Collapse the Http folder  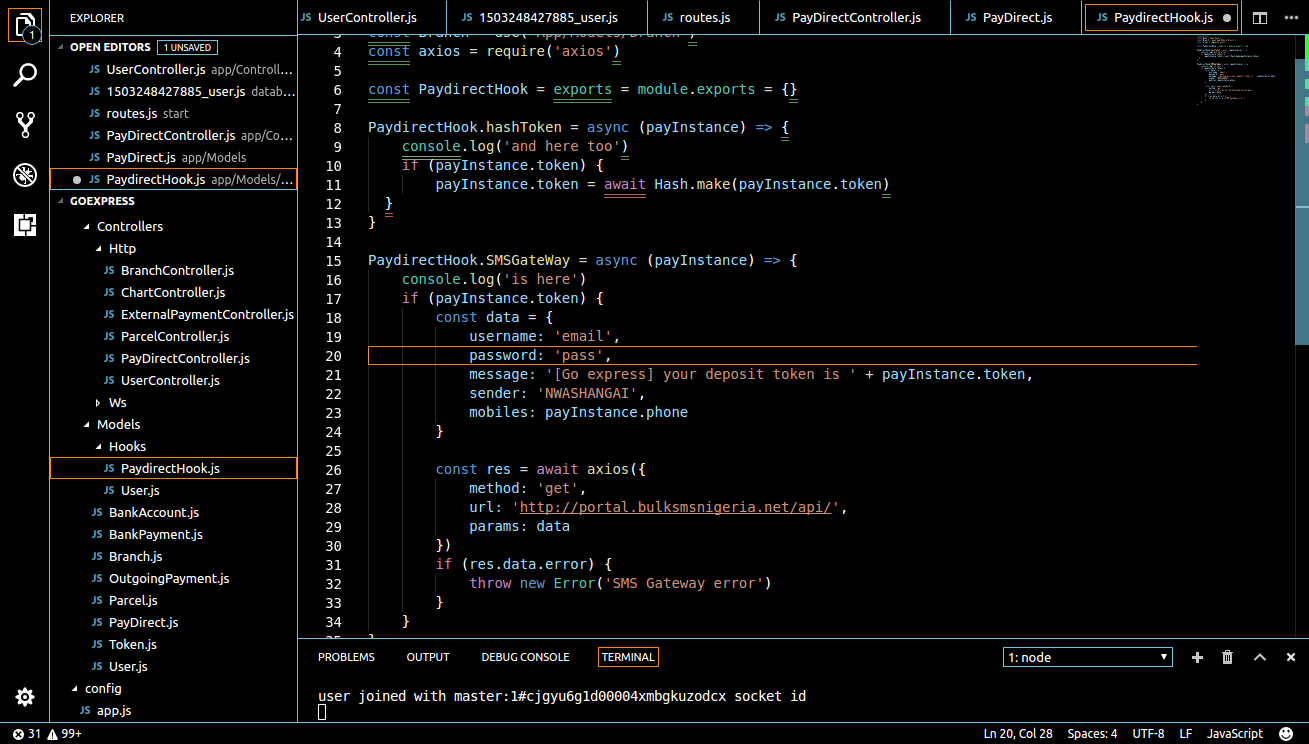coord(98,249)
